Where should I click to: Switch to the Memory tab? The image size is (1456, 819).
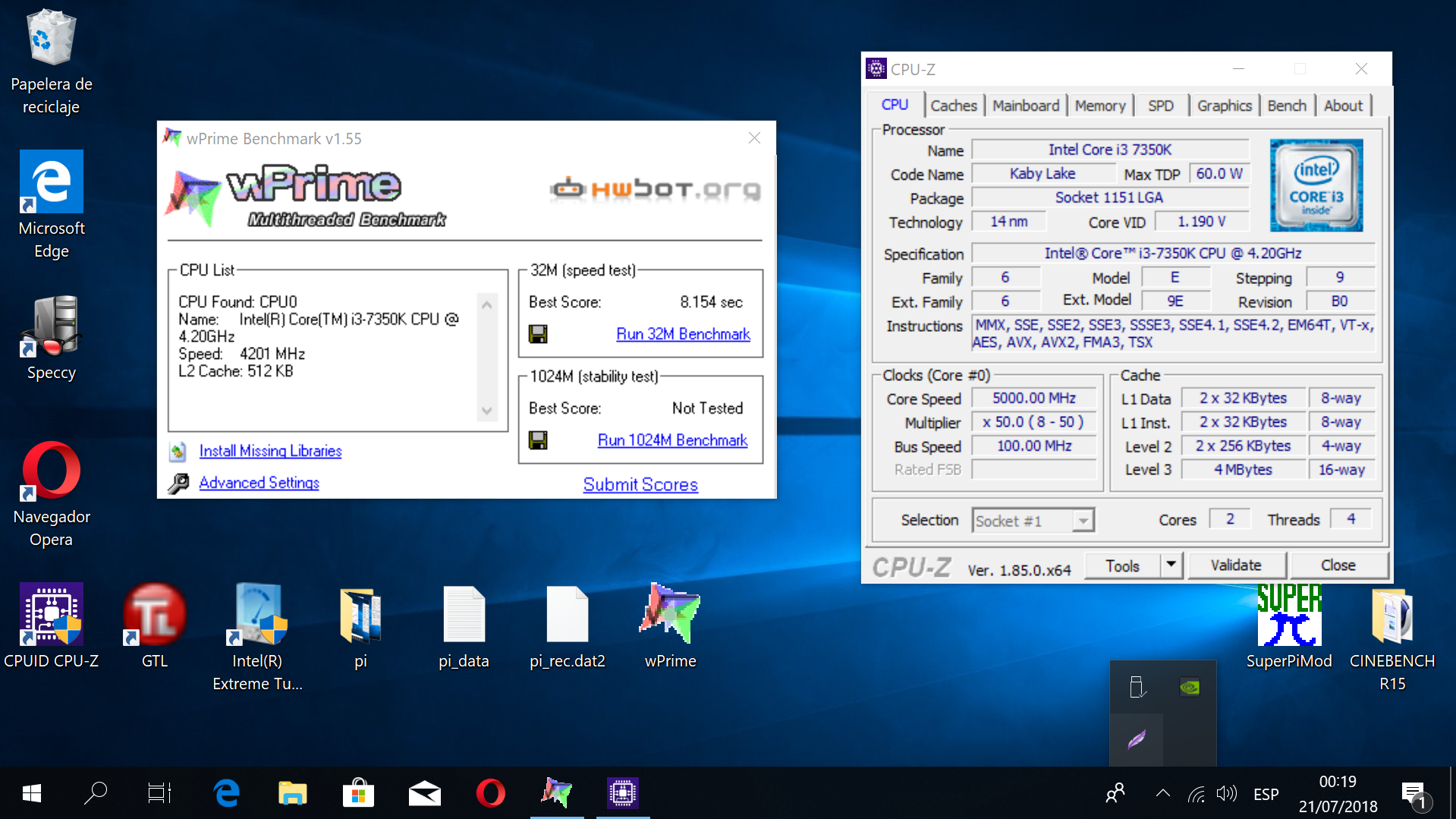point(1100,106)
